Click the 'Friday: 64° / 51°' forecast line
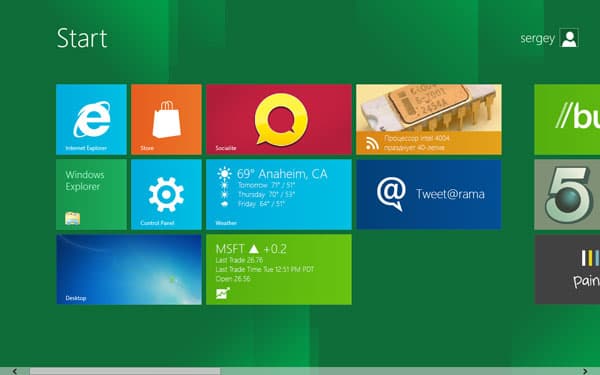The image size is (600, 375). click(x=261, y=204)
